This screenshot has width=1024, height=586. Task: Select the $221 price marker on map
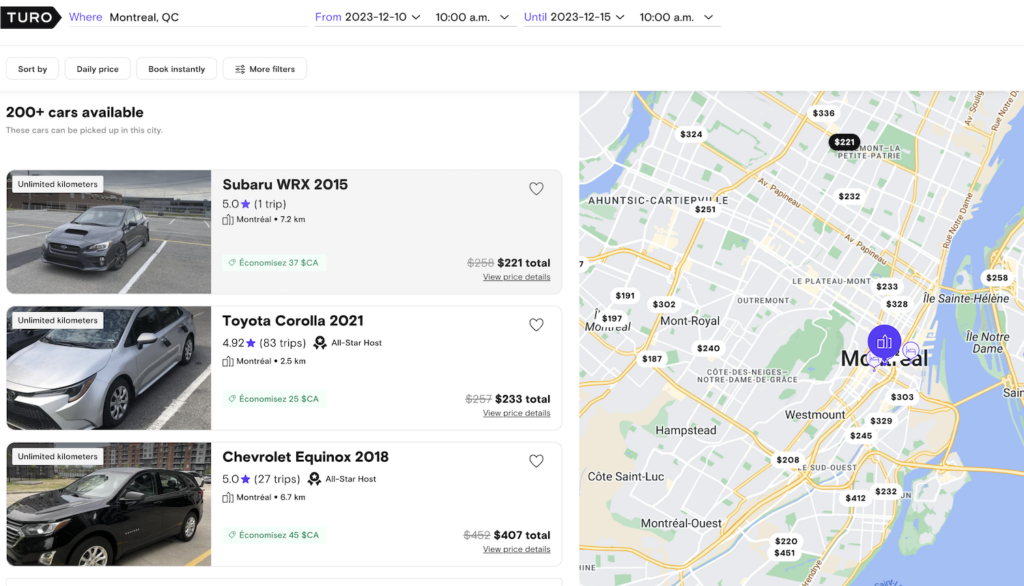click(x=845, y=142)
